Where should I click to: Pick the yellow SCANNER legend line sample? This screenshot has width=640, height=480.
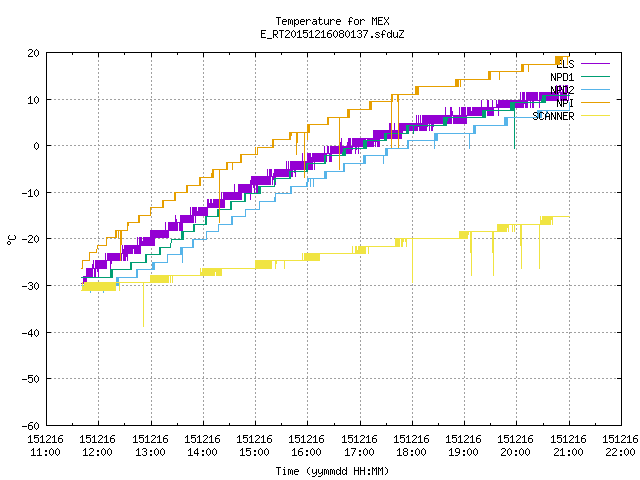(x=596, y=116)
